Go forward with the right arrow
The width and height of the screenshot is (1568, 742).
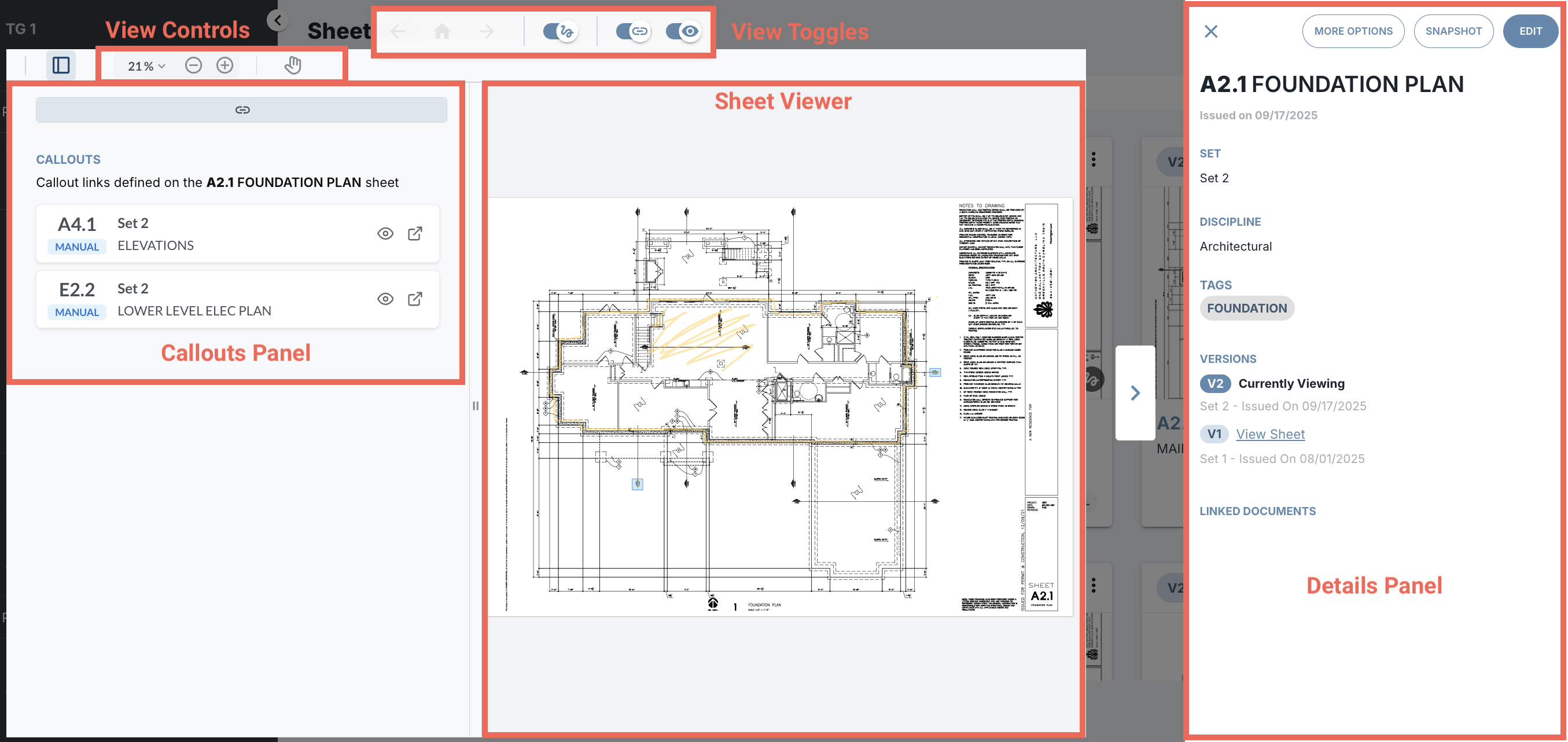486,31
